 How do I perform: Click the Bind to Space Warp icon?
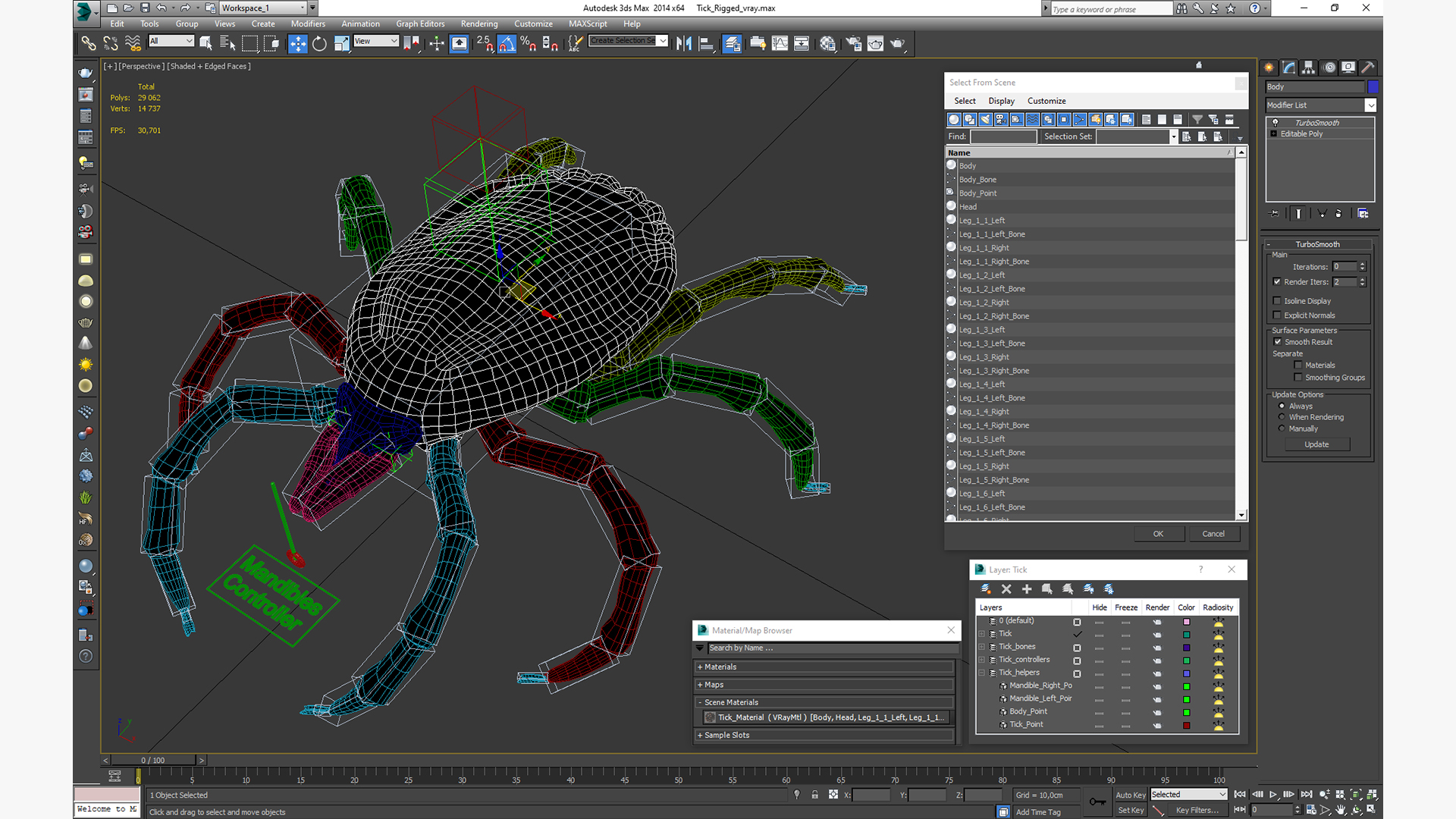click(x=133, y=44)
